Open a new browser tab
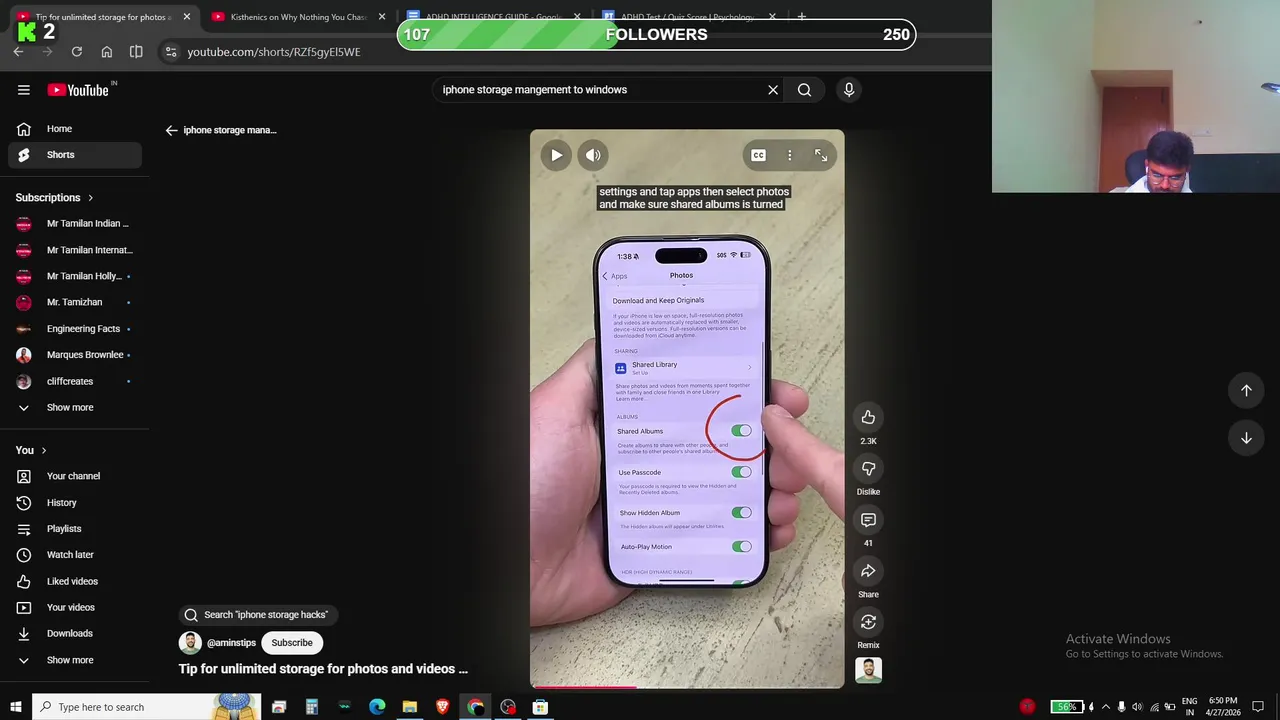The image size is (1280, 720). 801,17
